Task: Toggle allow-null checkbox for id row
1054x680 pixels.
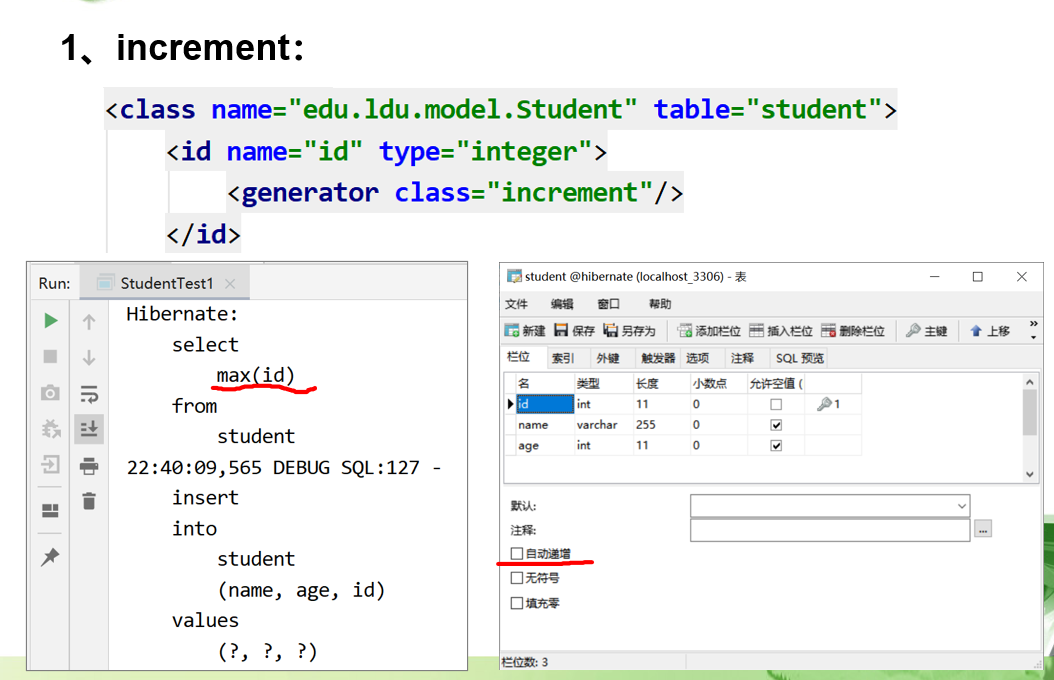Action: click(776, 404)
